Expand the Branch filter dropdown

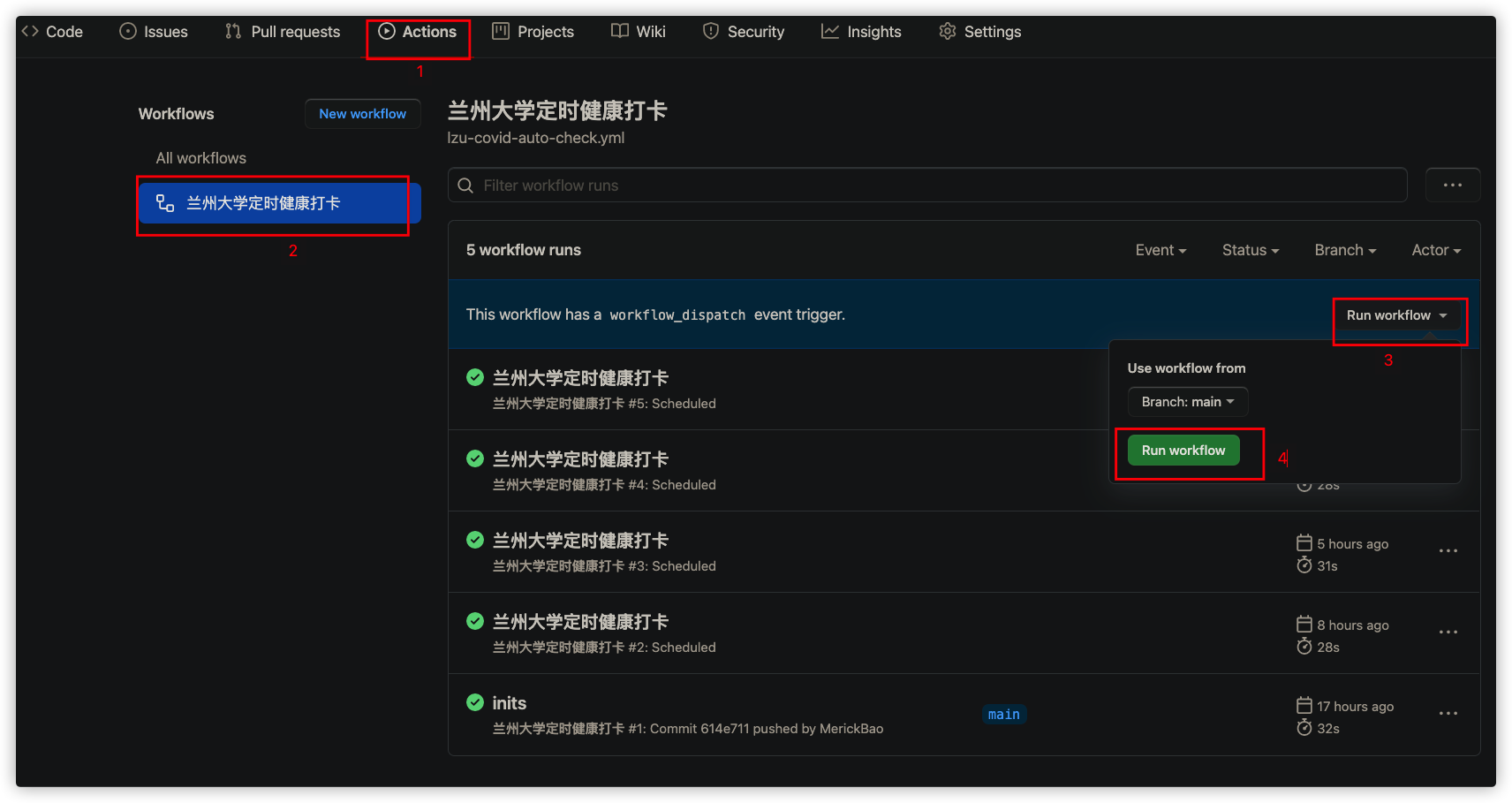click(x=1345, y=250)
